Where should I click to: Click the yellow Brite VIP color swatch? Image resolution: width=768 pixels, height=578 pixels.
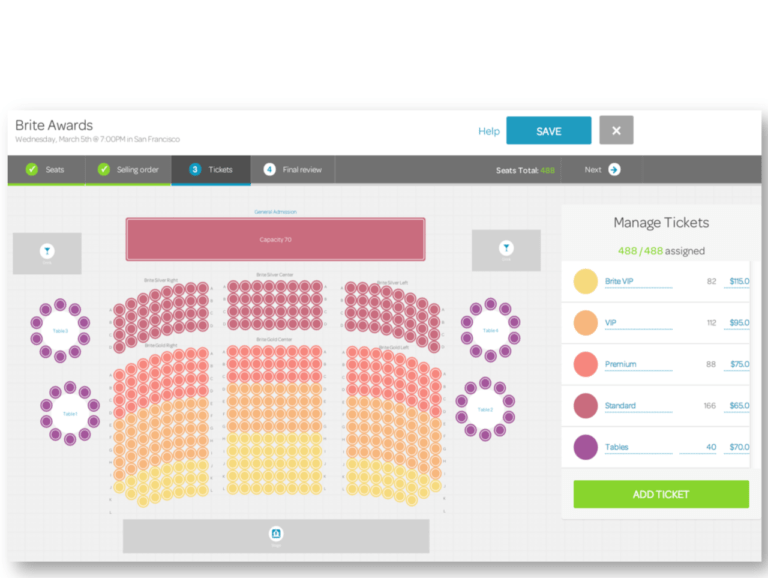click(585, 281)
